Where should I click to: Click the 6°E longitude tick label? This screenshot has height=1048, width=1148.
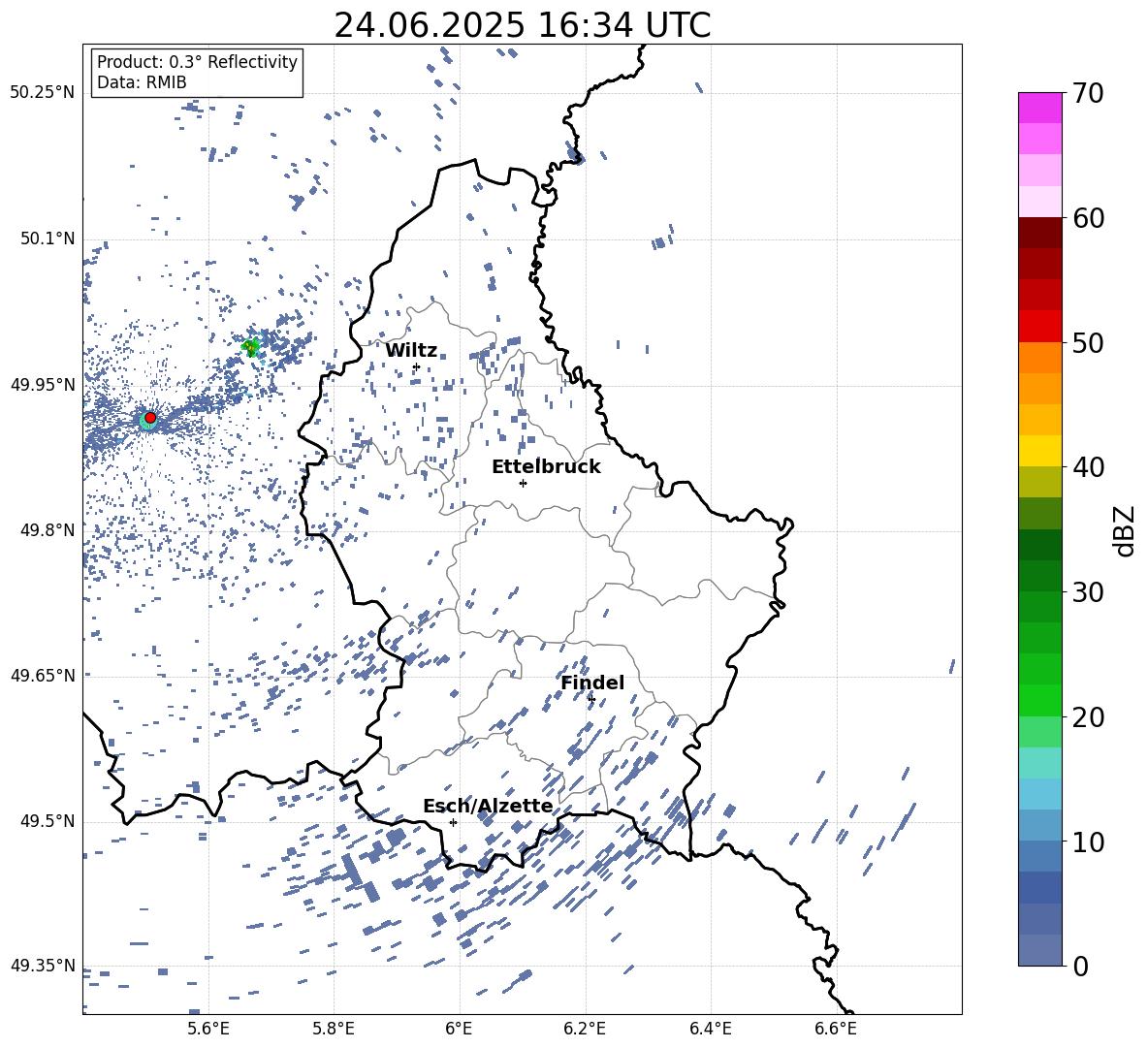coord(459,1029)
